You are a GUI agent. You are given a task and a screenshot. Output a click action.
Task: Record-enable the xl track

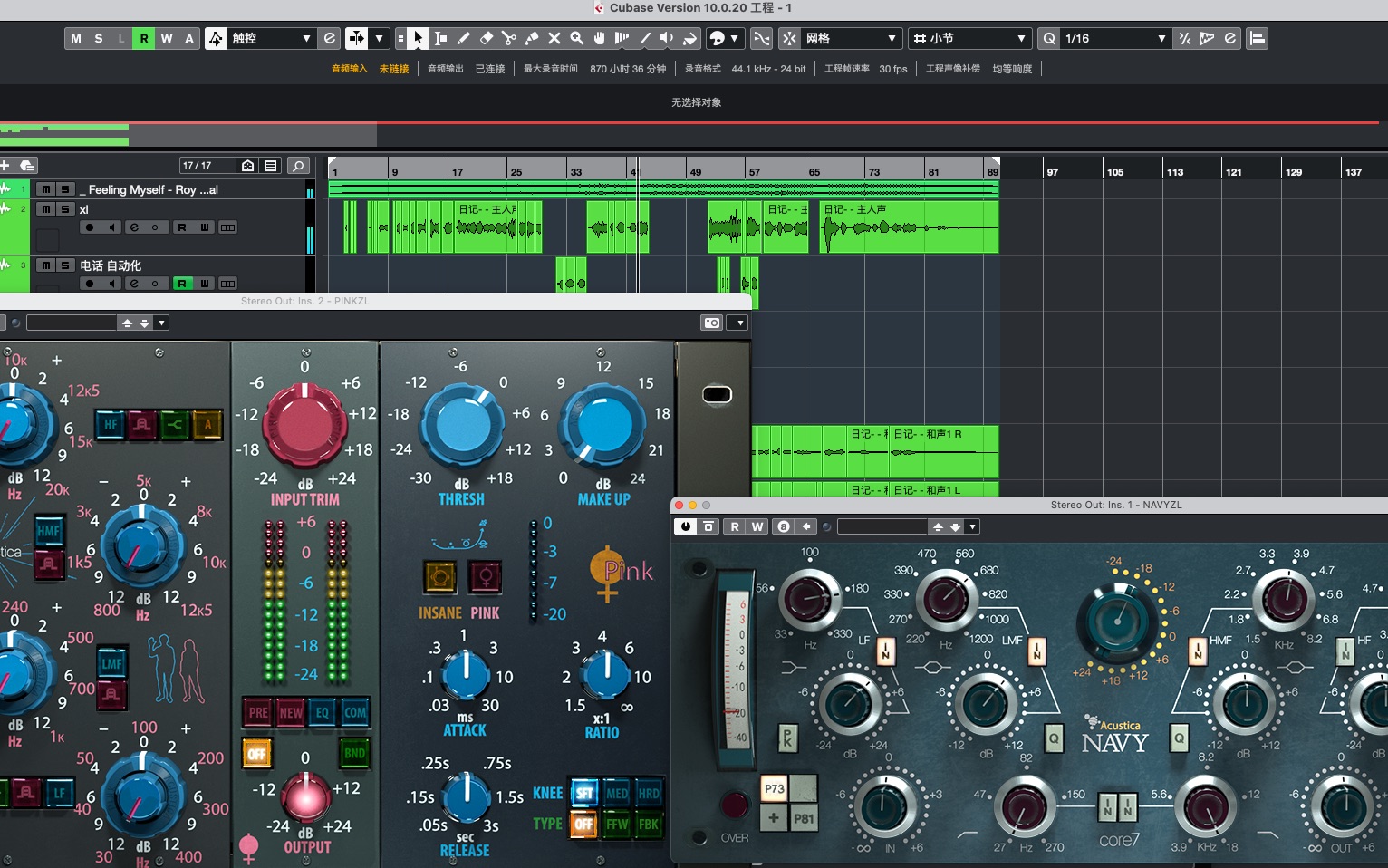point(90,227)
